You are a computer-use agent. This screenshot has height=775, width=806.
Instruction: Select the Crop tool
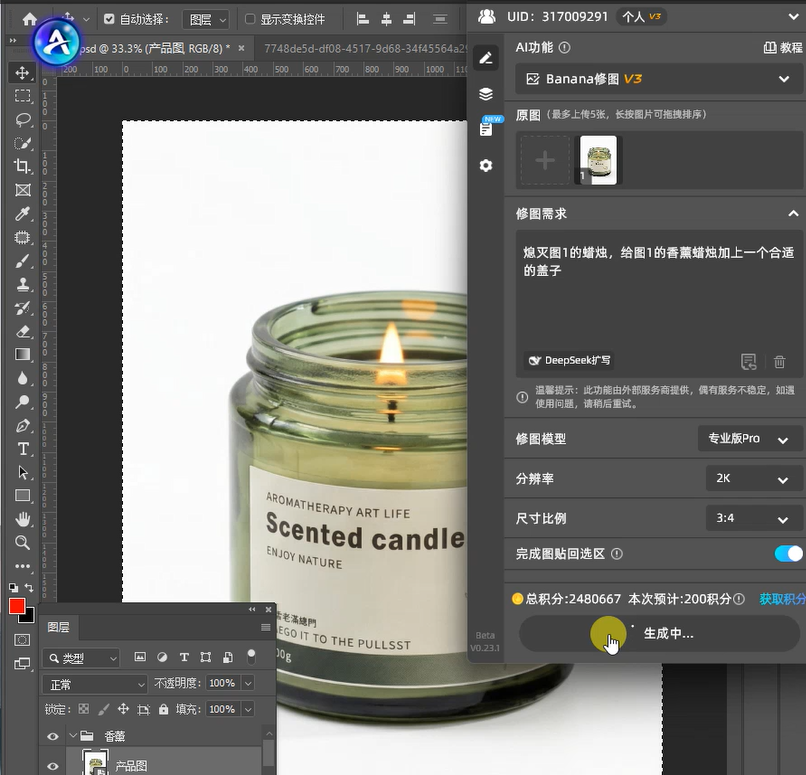point(23,166)
